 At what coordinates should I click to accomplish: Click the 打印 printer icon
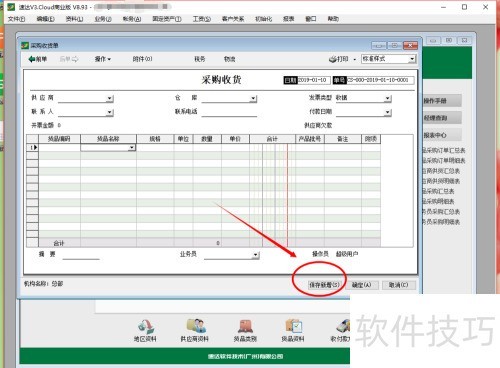(332, 59)
